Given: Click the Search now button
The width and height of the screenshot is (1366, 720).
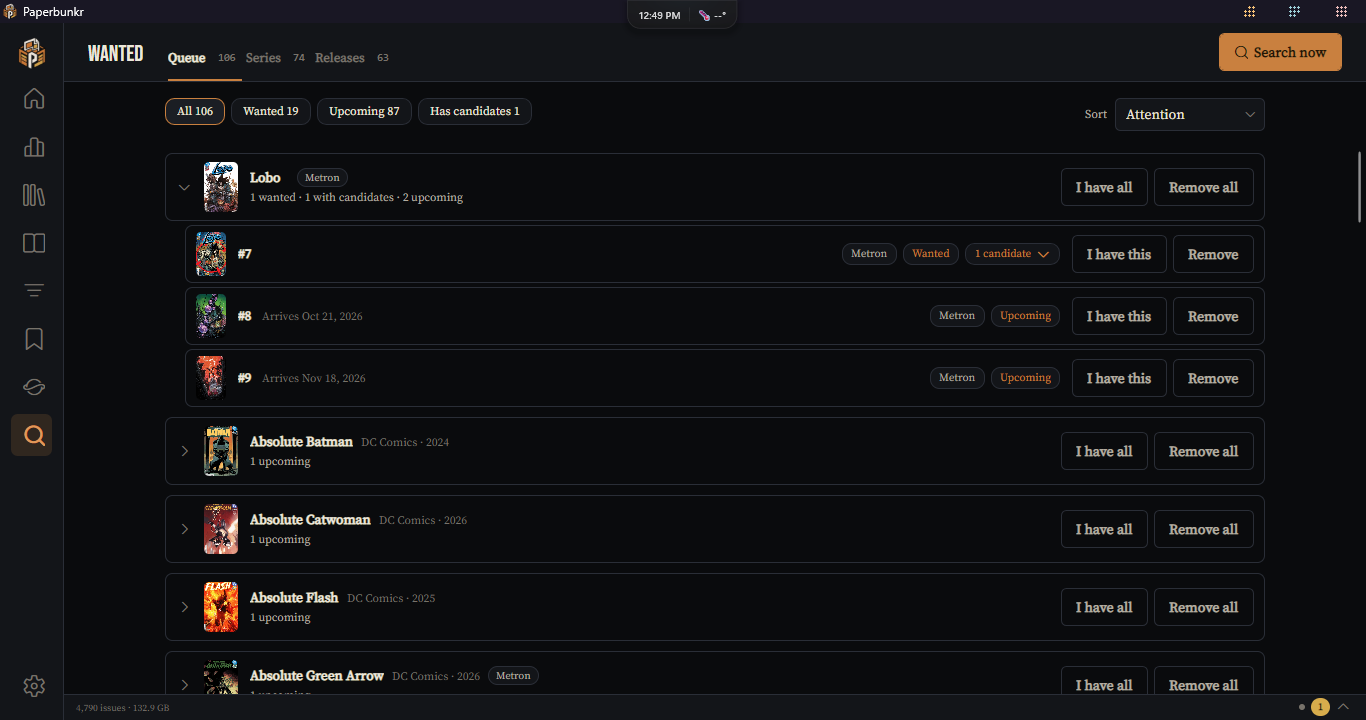Looking at the screenshot, I should (1280, 52).
